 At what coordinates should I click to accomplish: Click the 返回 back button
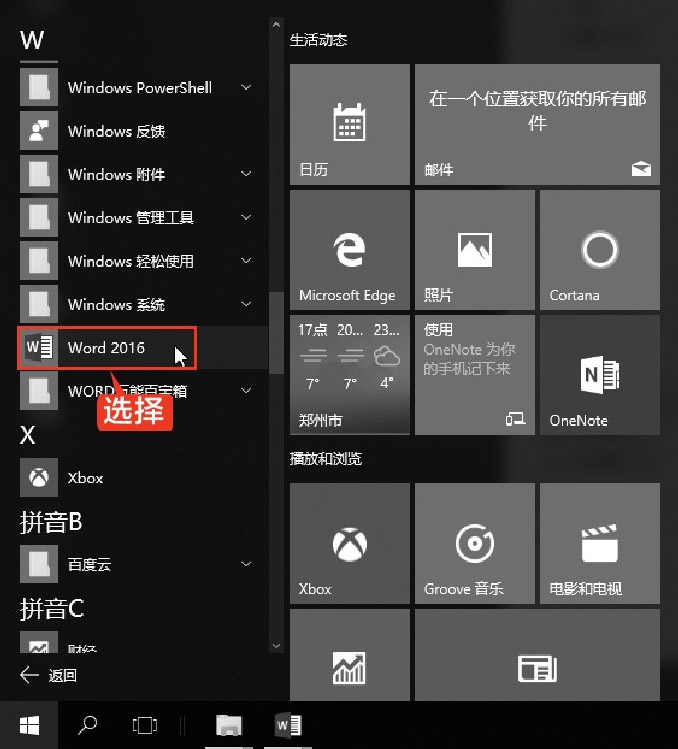(48, 675)
